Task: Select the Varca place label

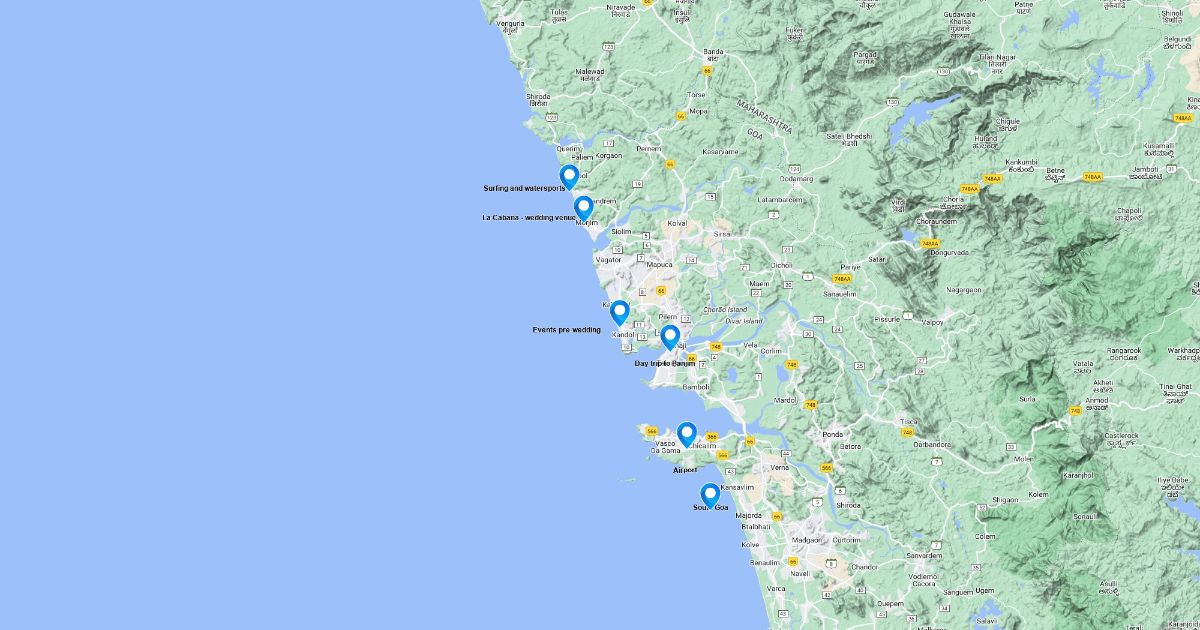Action: pyautogui.click(x=776, y=588)
